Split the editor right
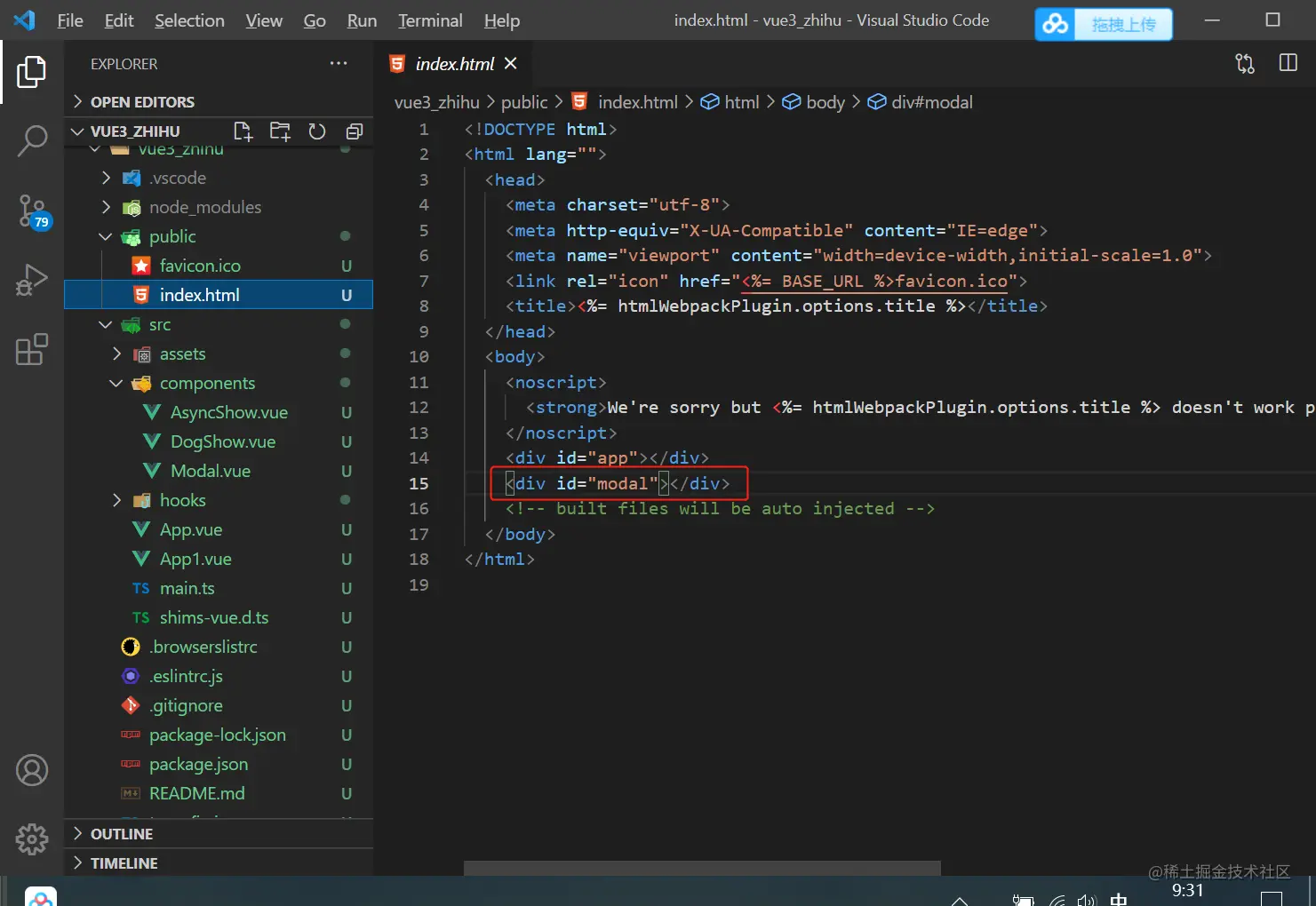 tap(1288, 63)
